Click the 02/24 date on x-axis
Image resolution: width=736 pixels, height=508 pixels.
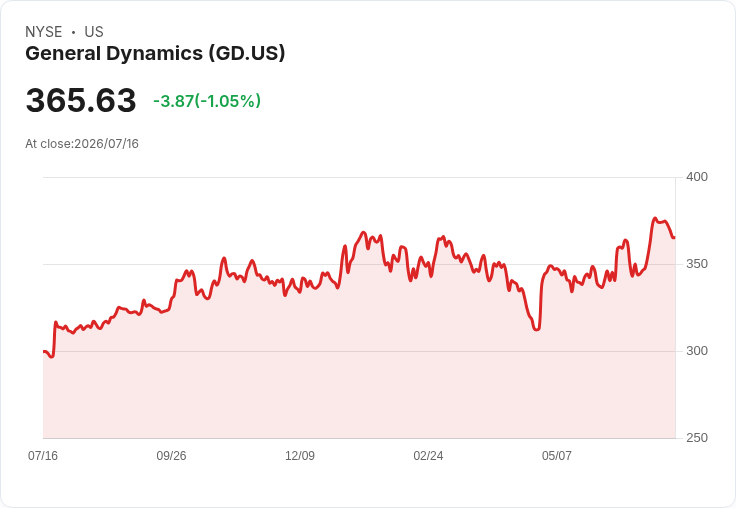pyautogui.click(x=428, y=455)
